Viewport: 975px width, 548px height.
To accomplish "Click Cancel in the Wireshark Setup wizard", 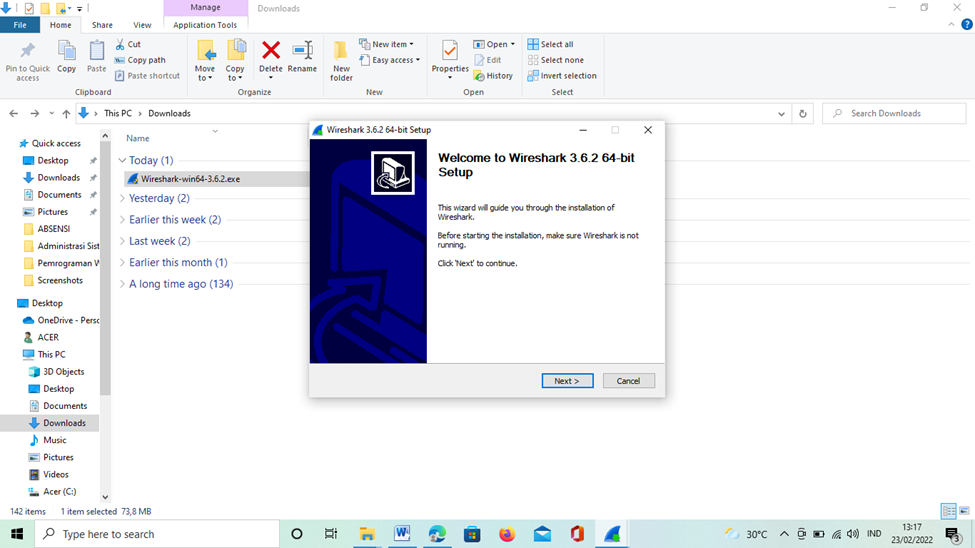I will [x=628, y=381].
